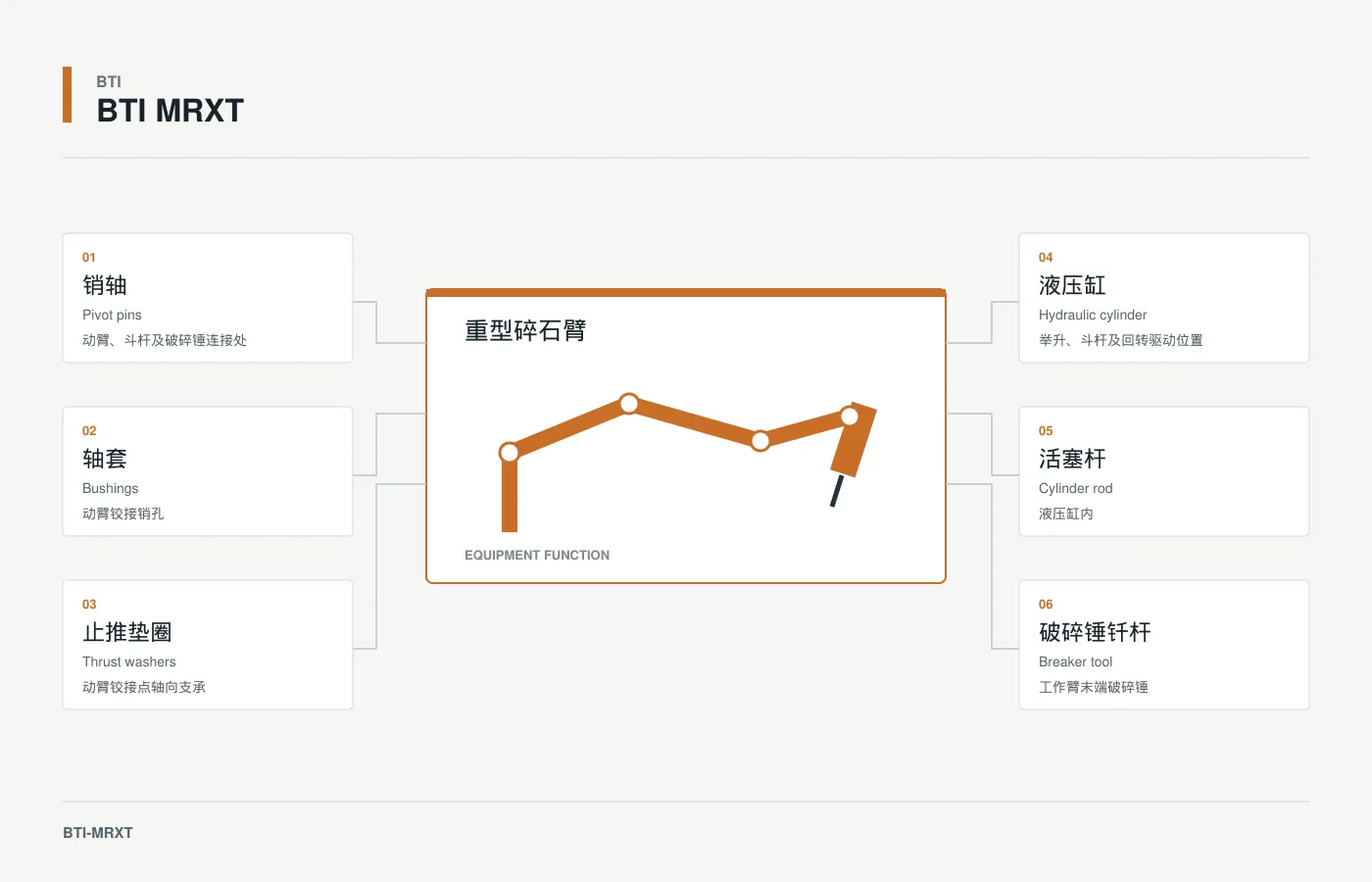
Task: Select the "轴套" heading in card 02
Action: coord(105,459)
